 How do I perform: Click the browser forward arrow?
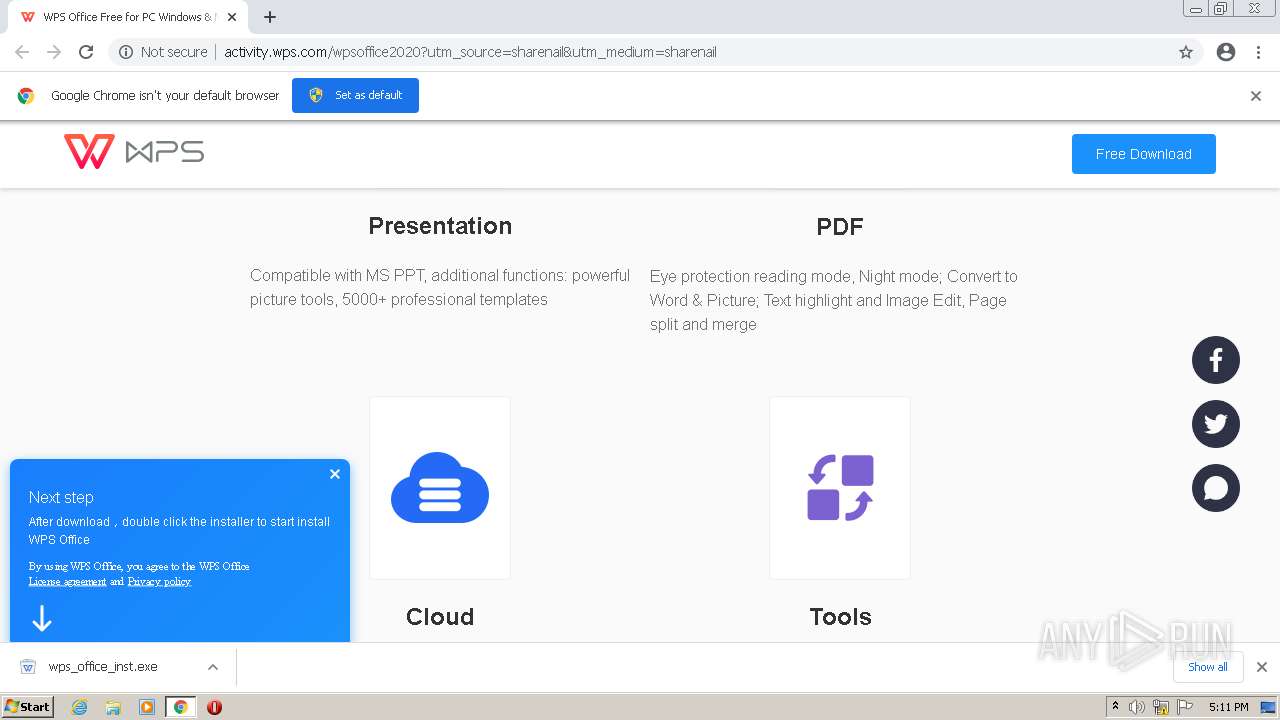(54, 52)
